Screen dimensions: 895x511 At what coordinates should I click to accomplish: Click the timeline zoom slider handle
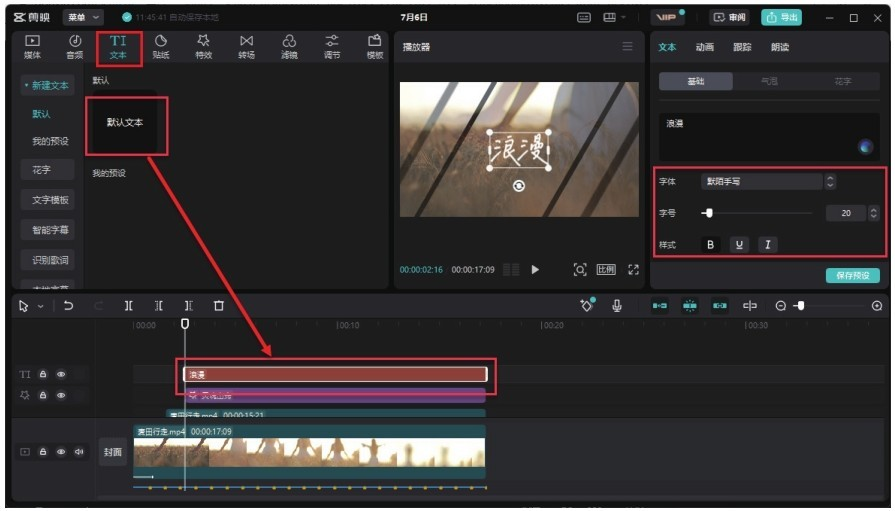pyautogui.click(x=801, y=306)
